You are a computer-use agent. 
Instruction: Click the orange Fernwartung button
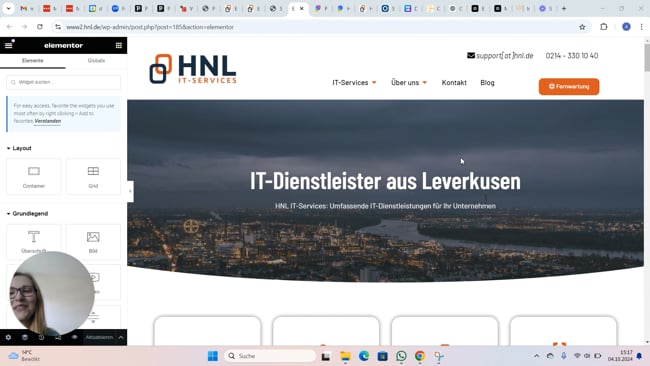pyautogui.click(x=569, y=87)
